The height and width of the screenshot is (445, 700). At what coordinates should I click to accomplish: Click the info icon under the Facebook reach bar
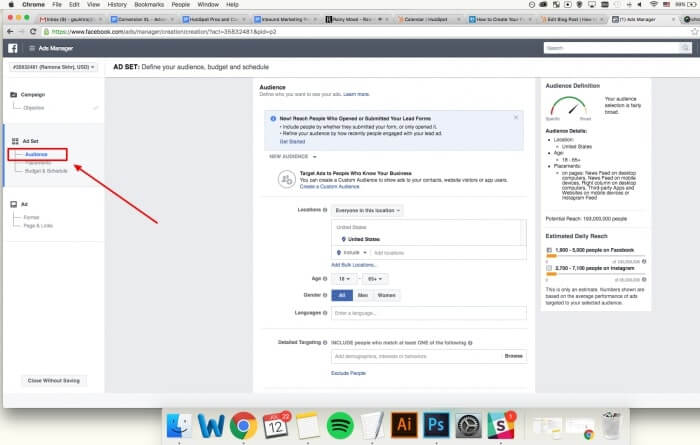coord(644,262)
